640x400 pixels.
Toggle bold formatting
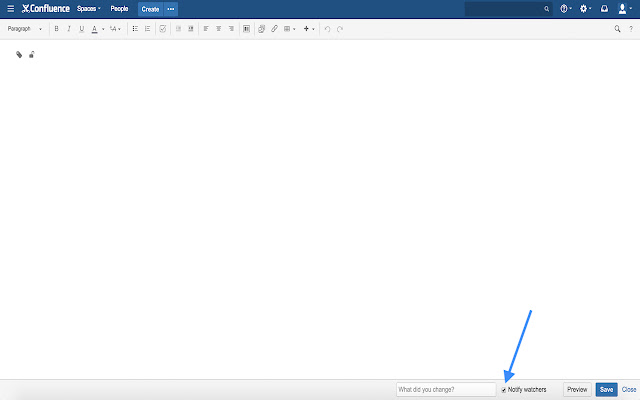click(x=56, y=29)
